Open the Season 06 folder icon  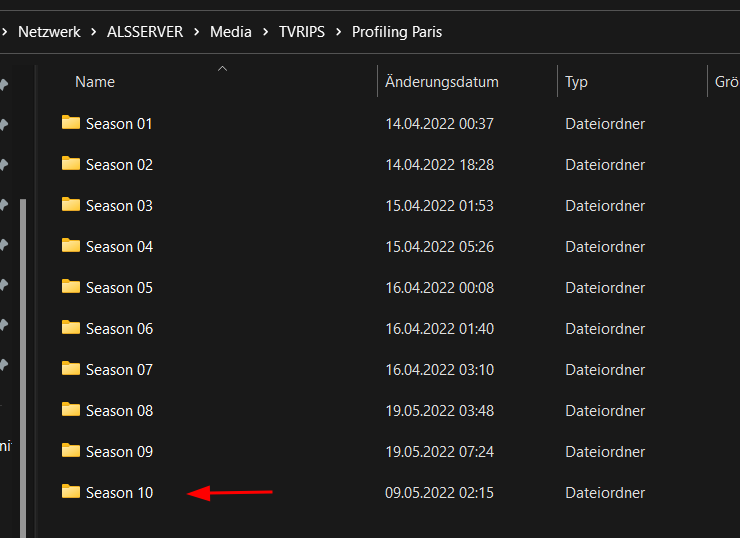point(71,328)
